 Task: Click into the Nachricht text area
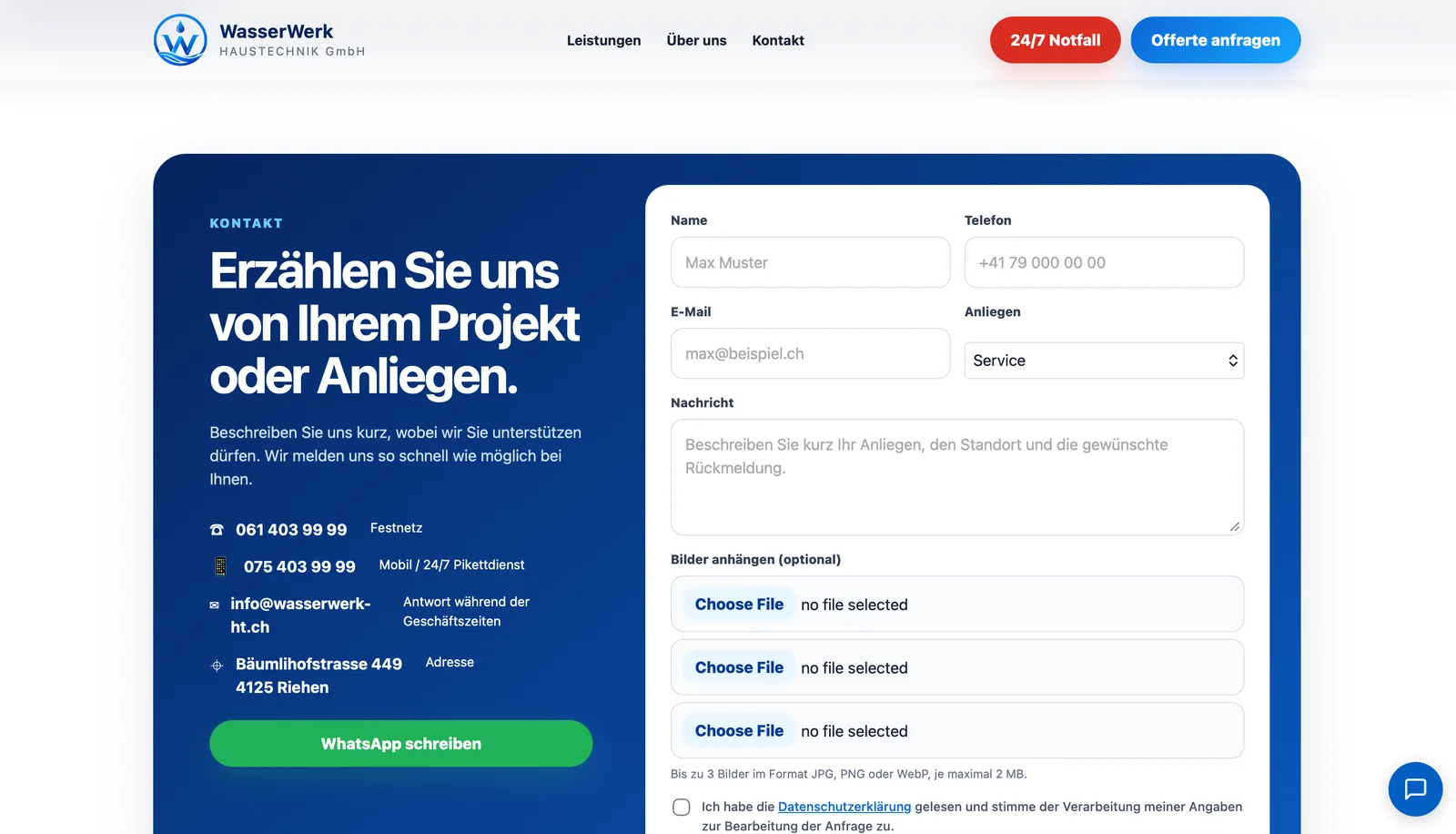tap(957, 477)
